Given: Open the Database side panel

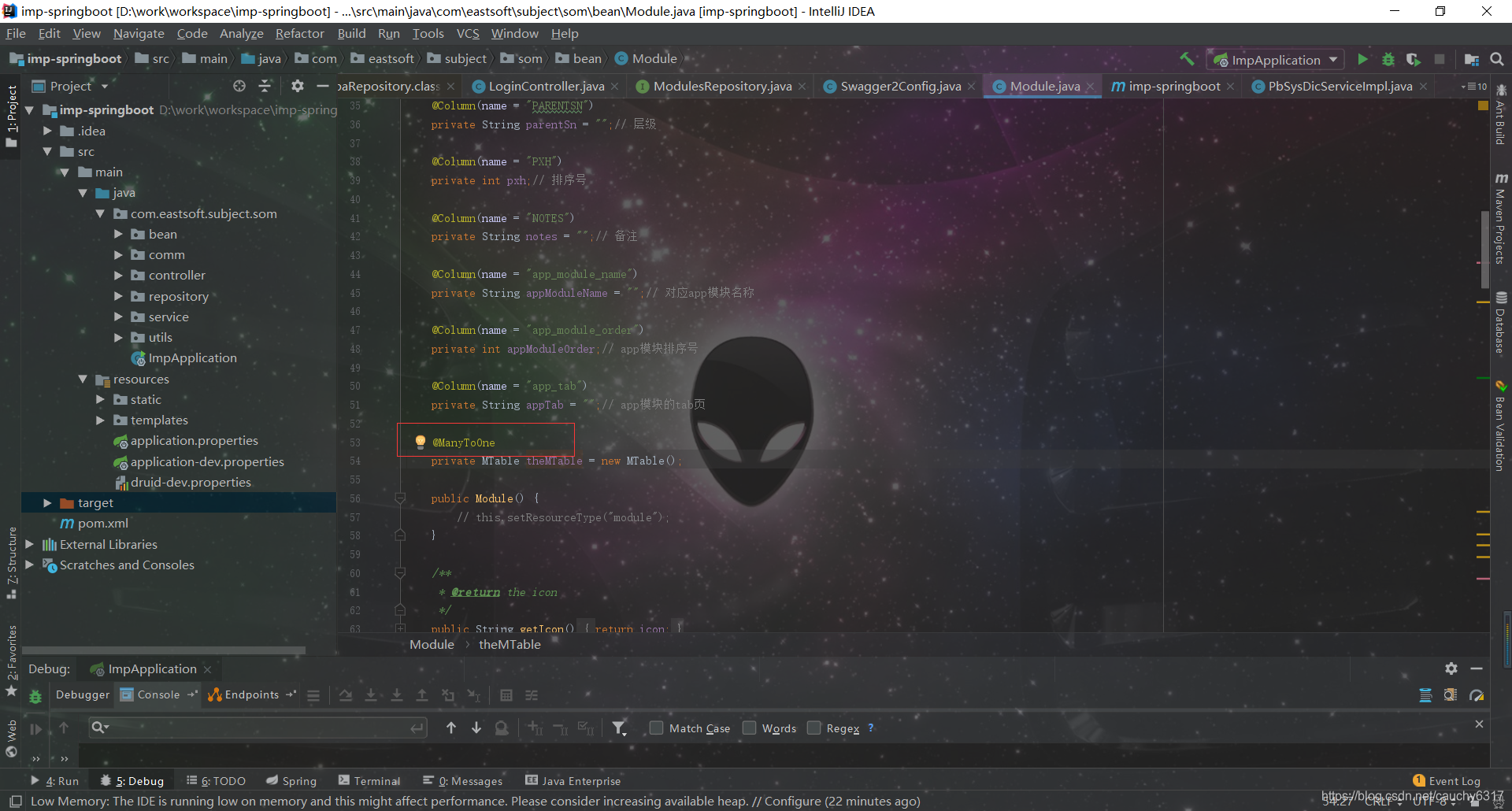Looking at the screenshot, I should (x=1501, y=323).
